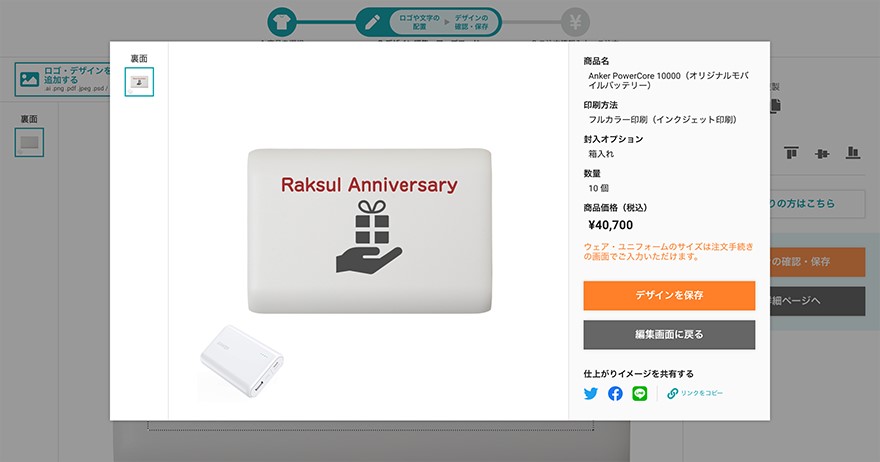Screen dimensions: 880x462
Task: Share preview on Twitter
Action: pyautogui.click(x=590, y=394)
